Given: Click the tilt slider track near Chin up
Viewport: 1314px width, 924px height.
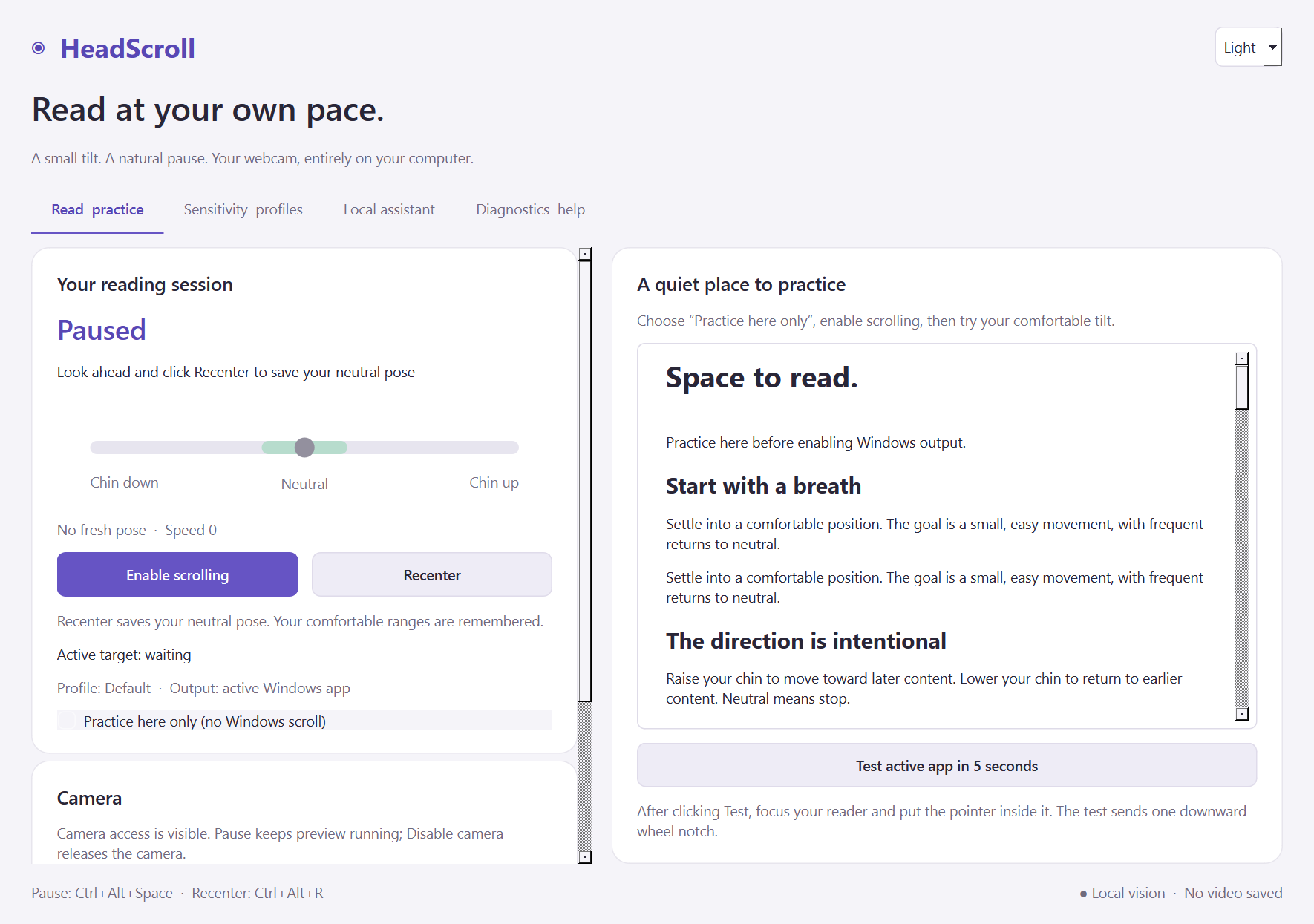Looking at the screenshot, I should [x=494, y=448].
